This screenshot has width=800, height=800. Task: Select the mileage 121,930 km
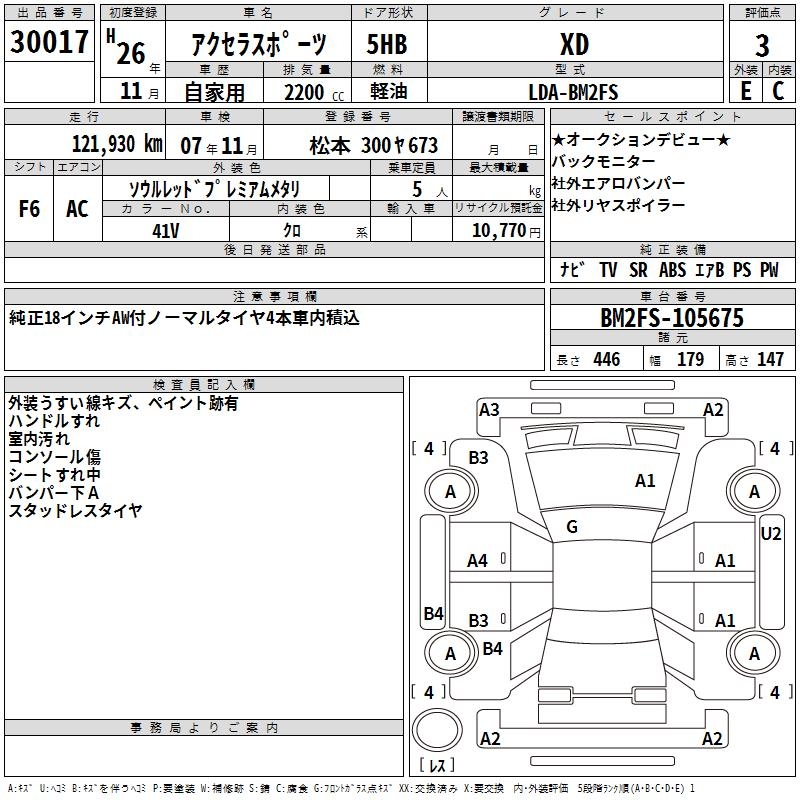point(117,144)
